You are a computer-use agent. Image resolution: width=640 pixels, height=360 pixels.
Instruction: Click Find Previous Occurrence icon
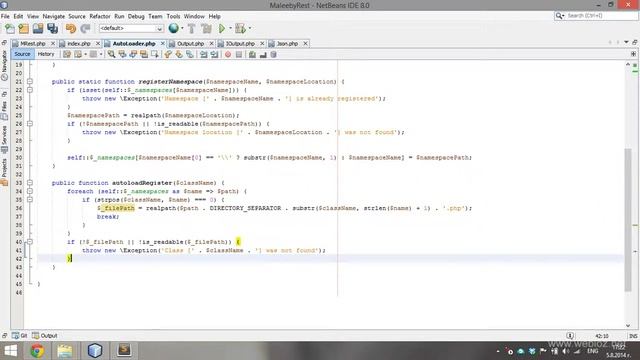122,54
